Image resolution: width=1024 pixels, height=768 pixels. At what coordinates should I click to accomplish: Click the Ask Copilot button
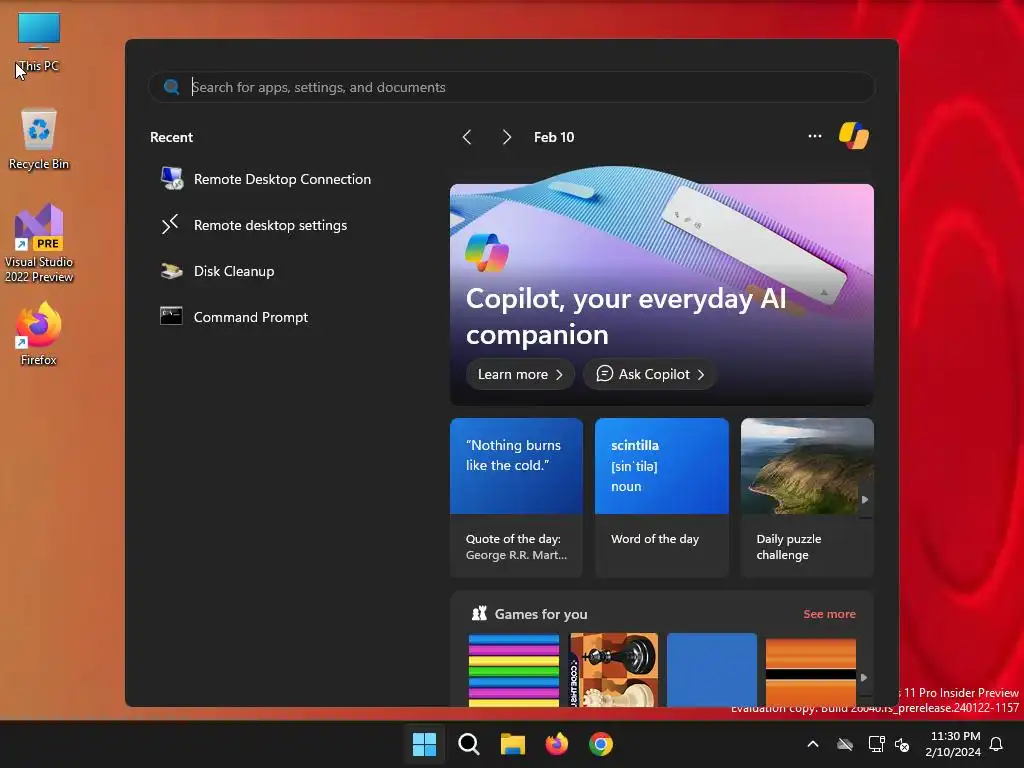tap(650, 374)
